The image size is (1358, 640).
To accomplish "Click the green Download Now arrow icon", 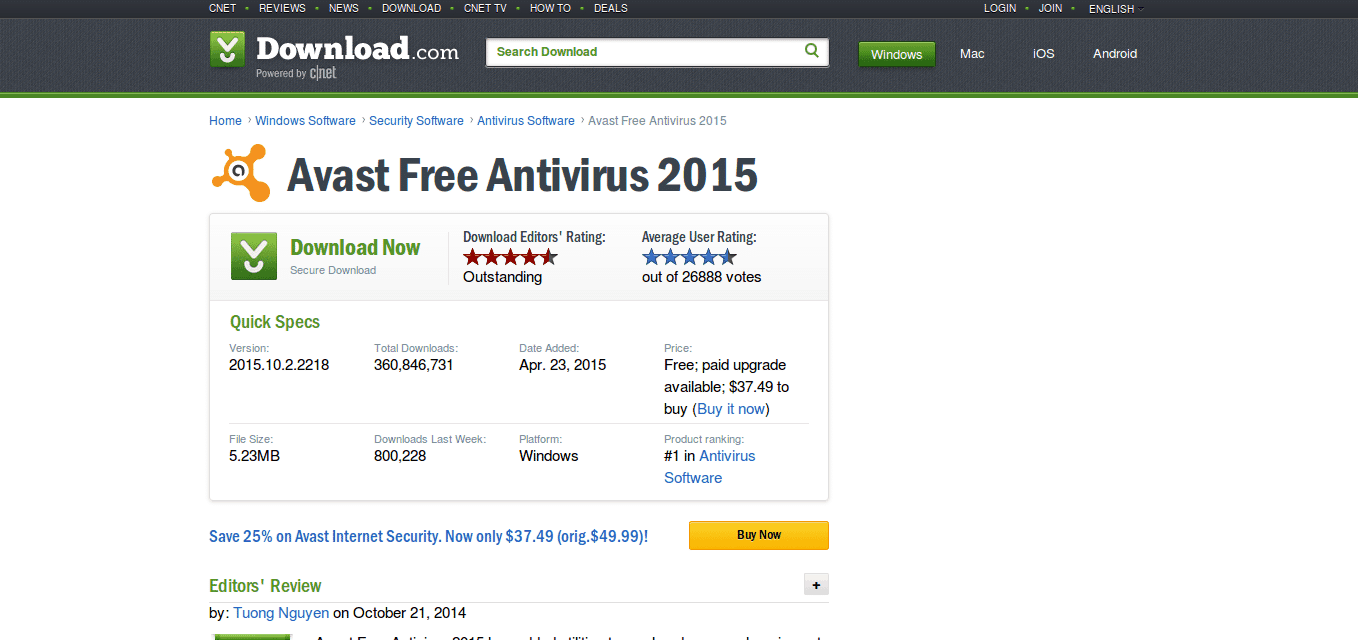I will click(x=254, y=256).
